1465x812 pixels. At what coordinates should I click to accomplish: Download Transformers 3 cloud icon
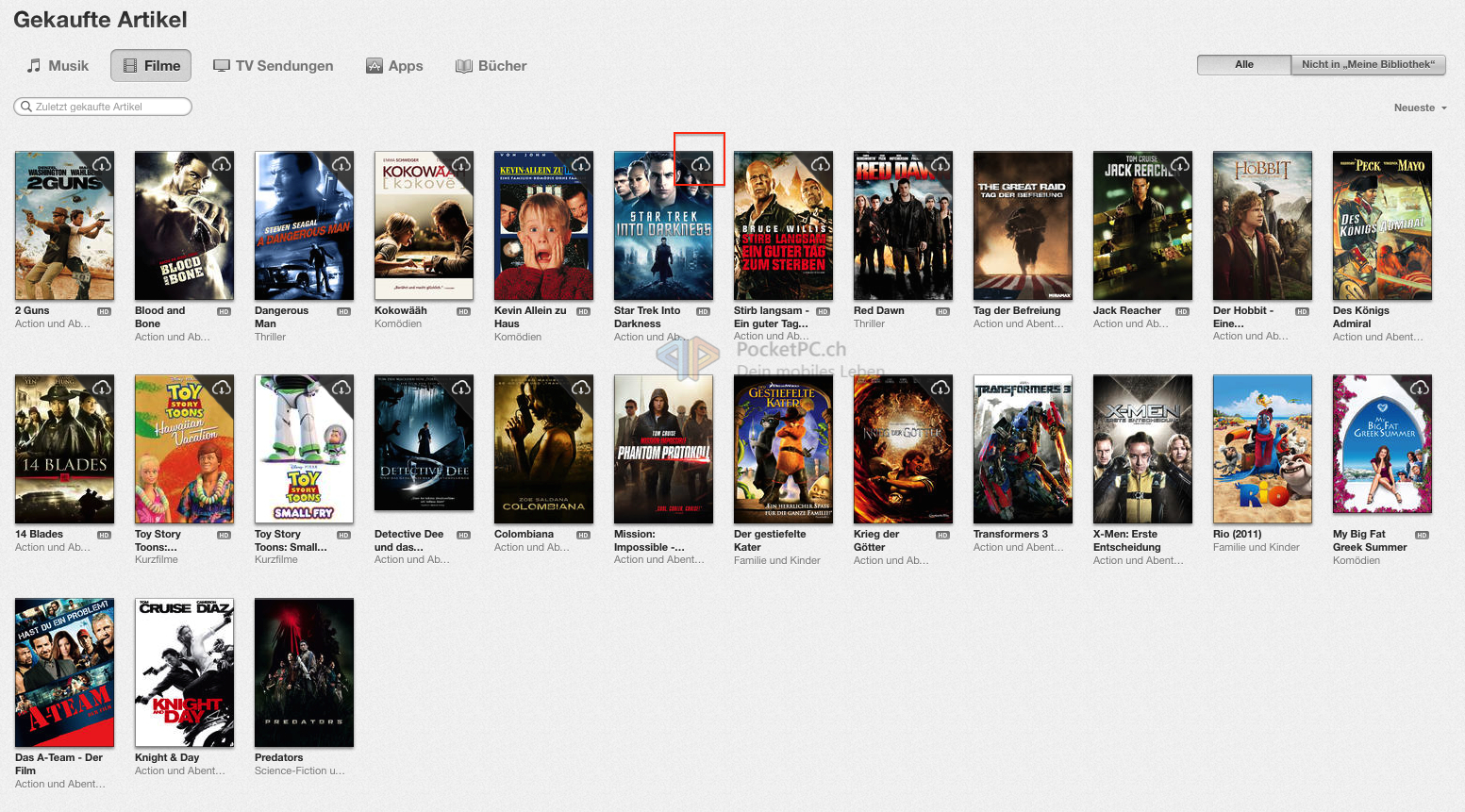[x=1059, y=388]
